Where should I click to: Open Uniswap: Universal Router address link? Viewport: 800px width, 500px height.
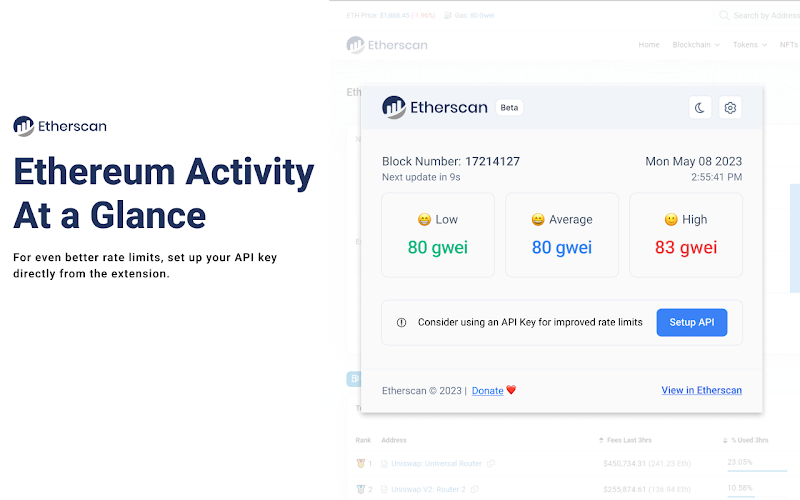[x=436, y=464]
